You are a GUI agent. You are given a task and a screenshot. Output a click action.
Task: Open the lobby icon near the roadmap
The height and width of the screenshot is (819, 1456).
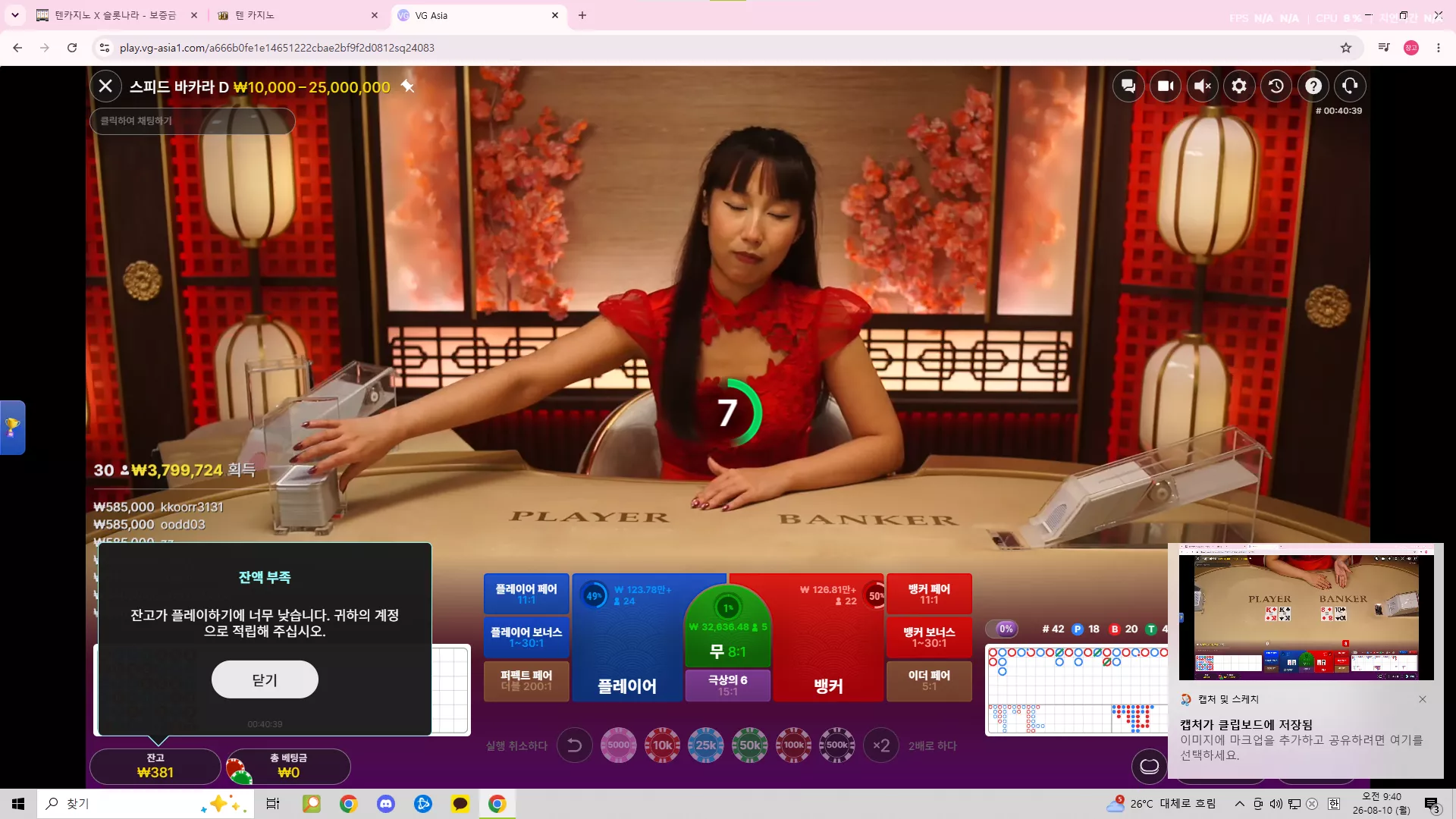coord(1150,766)
